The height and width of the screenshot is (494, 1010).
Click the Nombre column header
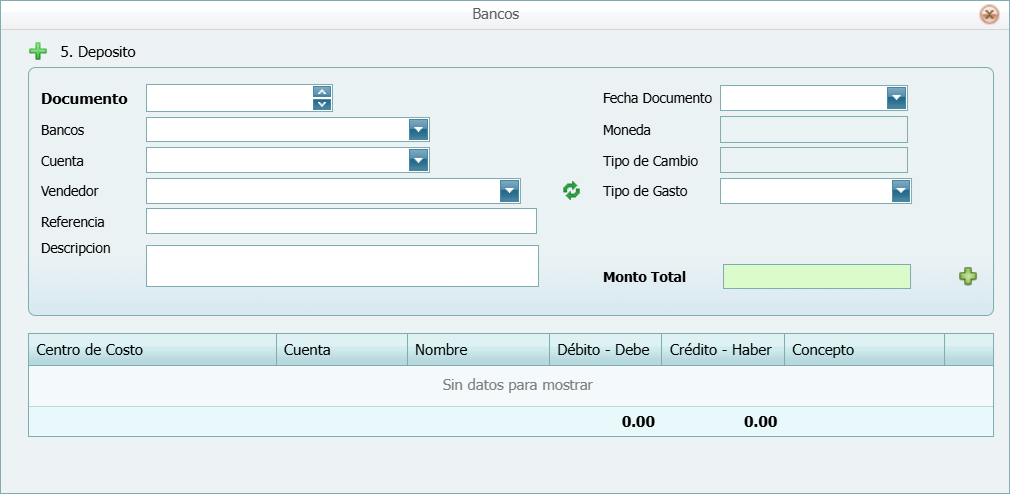point(478,350)
